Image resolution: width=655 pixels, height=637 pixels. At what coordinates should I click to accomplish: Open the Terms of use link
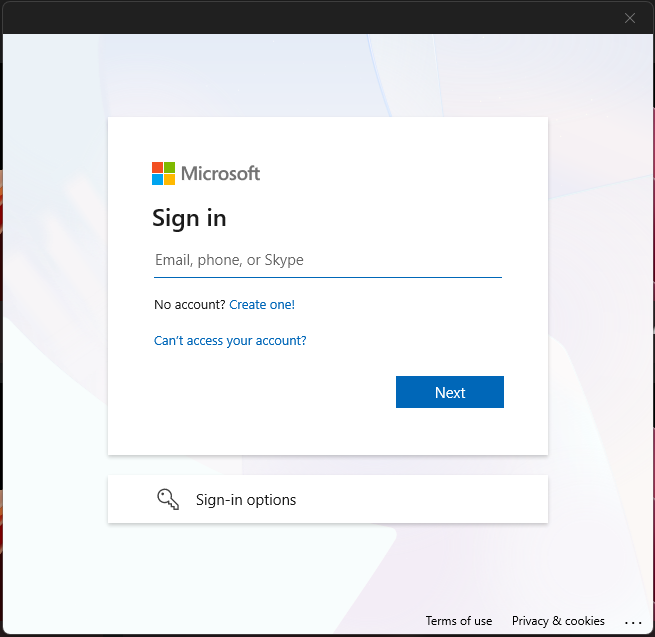pyautogui.click(x=459, y=621)
